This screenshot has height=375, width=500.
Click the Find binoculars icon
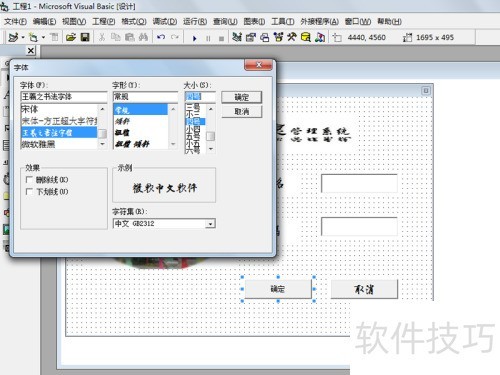143,37
